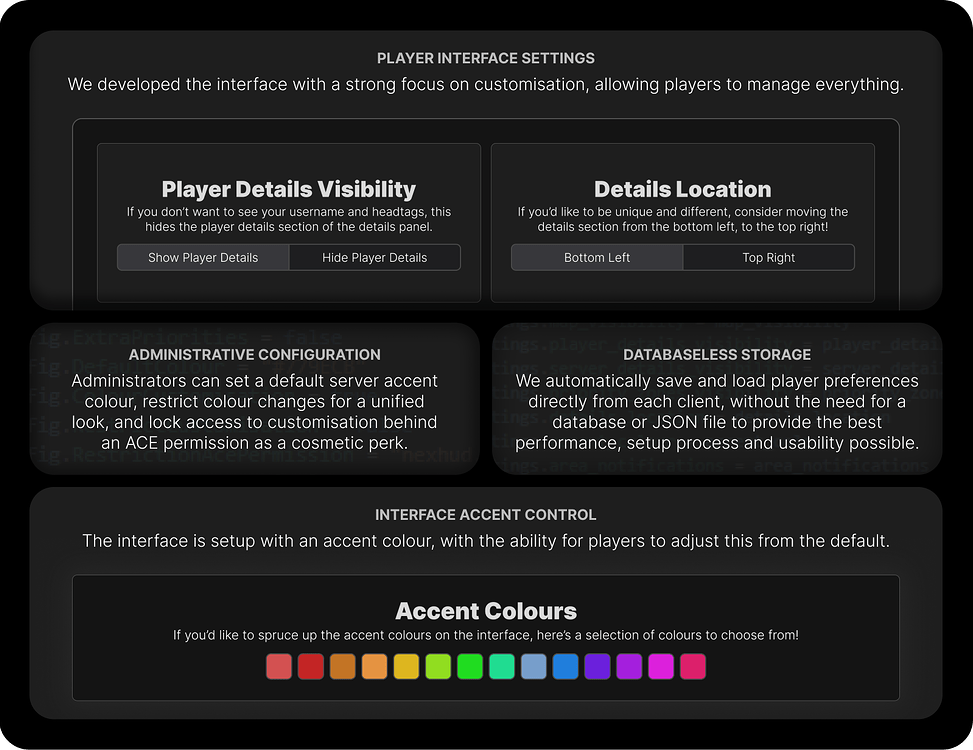Image resolution: width=973 pixels, height=750 pixels.
Task: Choose the deep purple accent colour
Action: [598, 666]
